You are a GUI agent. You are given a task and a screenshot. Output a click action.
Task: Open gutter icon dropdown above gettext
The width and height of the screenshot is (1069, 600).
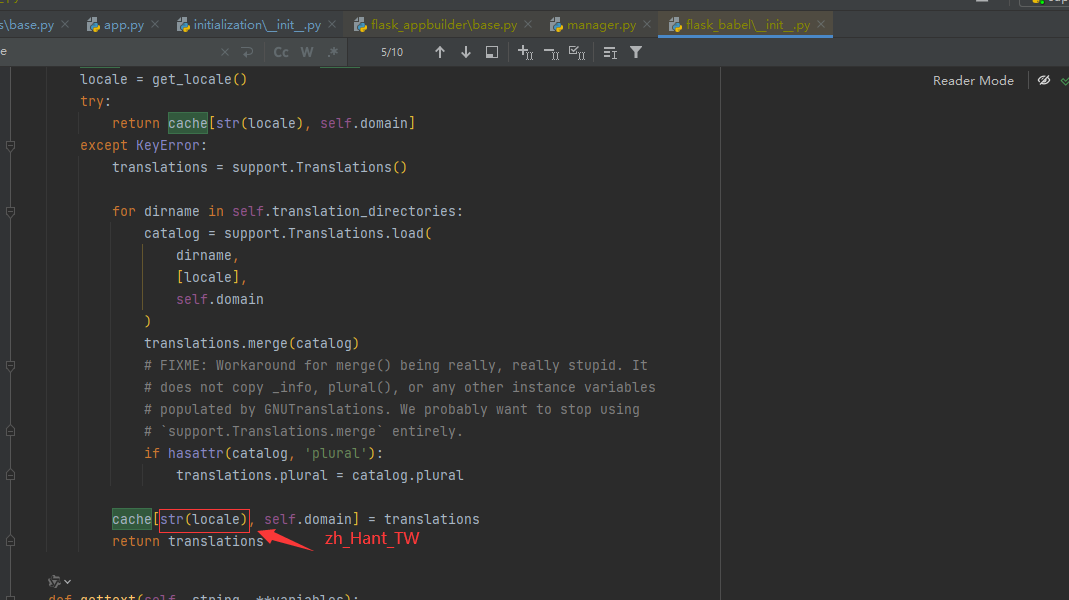tap(59, 582)
